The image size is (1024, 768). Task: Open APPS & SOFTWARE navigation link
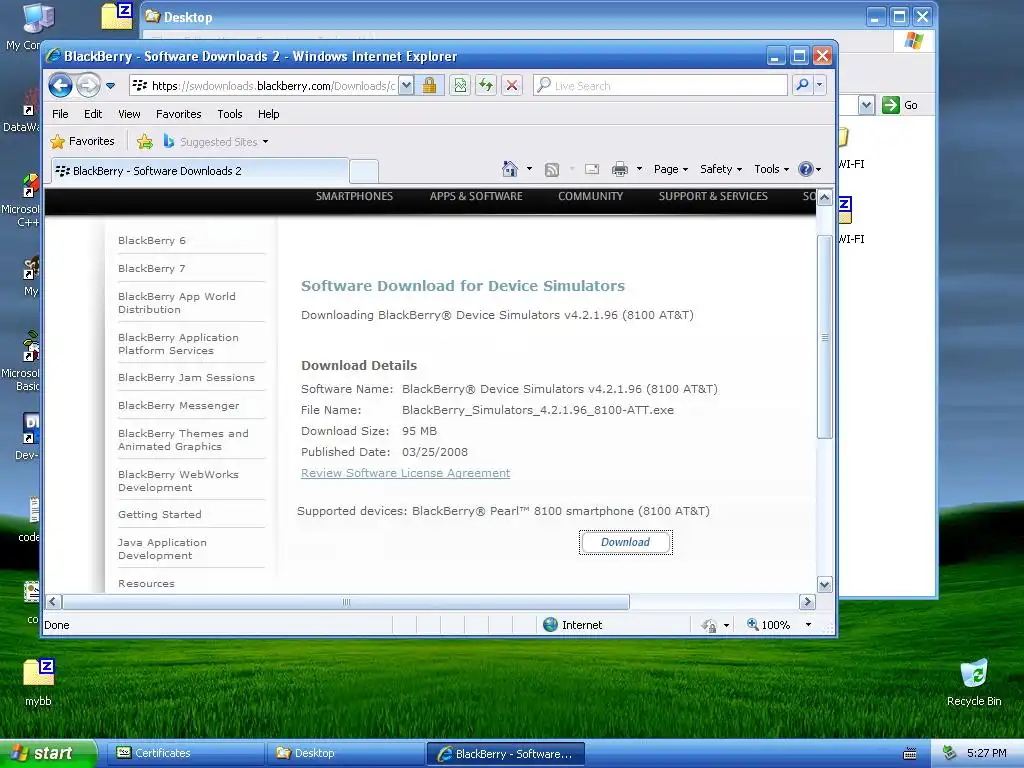(x=476, y=196)
